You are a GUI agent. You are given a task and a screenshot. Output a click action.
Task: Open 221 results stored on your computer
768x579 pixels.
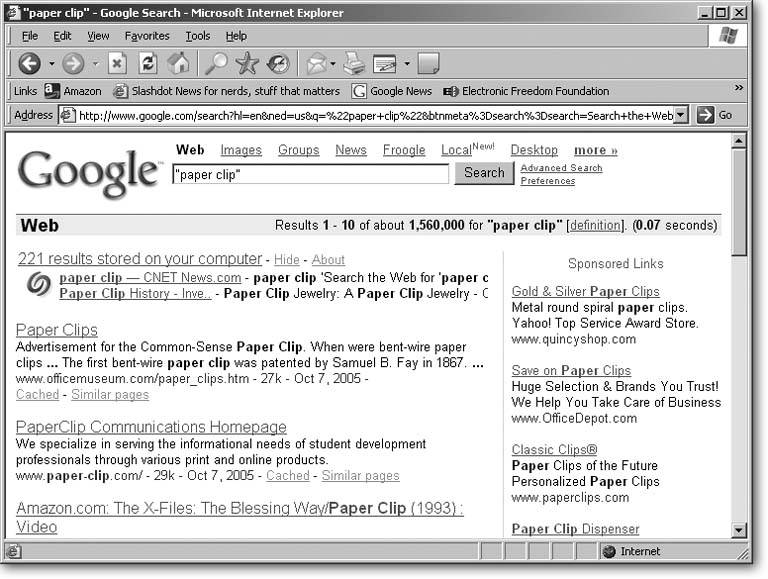pos(140,259)
